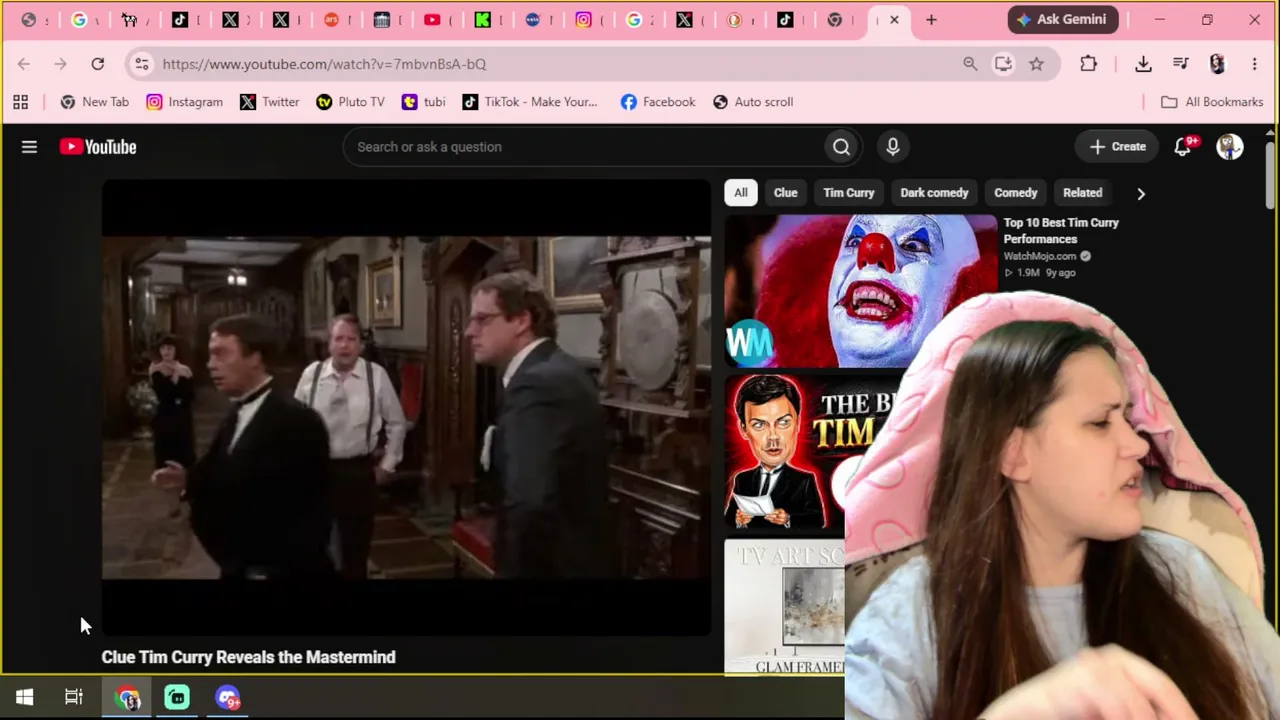Open the Facebook bookmark
The width and height of the screenshot is (1280, 720).
[658, 102]
